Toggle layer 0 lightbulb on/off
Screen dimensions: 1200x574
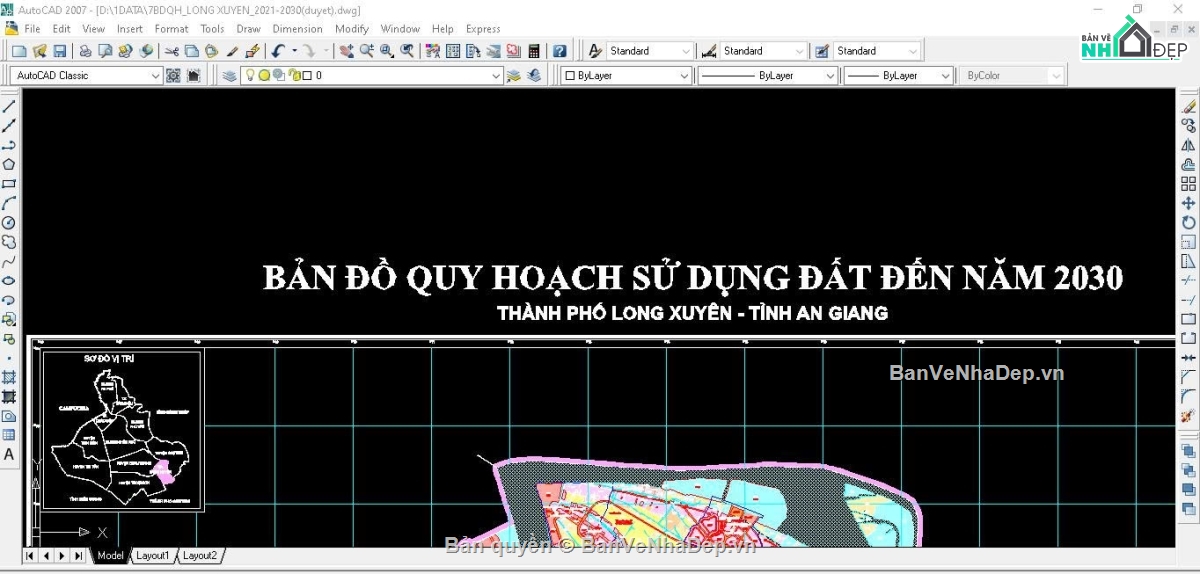pos(251,76)
